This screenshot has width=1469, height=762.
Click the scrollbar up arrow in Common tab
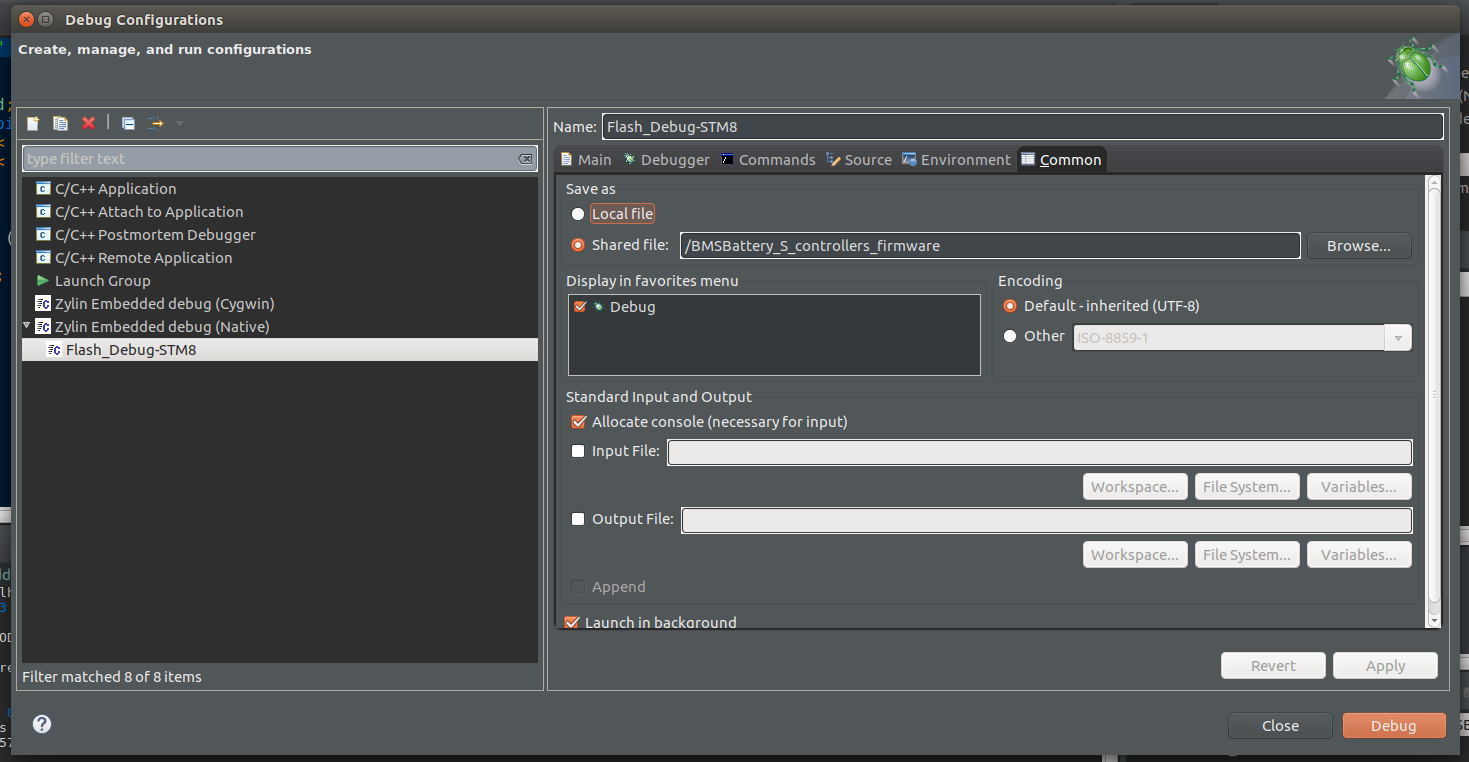pos(1434,181)
